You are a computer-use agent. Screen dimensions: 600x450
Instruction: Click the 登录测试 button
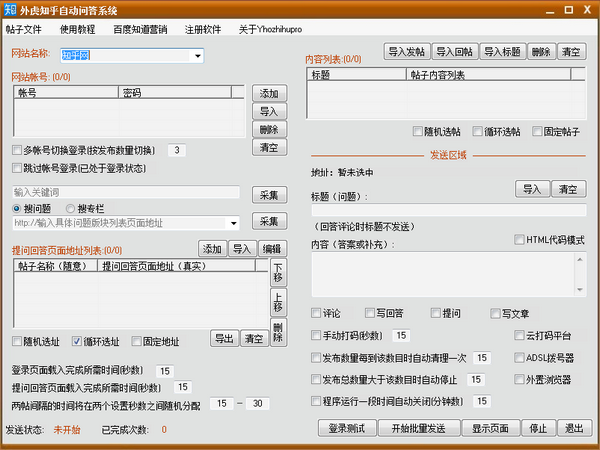[x=349, y=429]
